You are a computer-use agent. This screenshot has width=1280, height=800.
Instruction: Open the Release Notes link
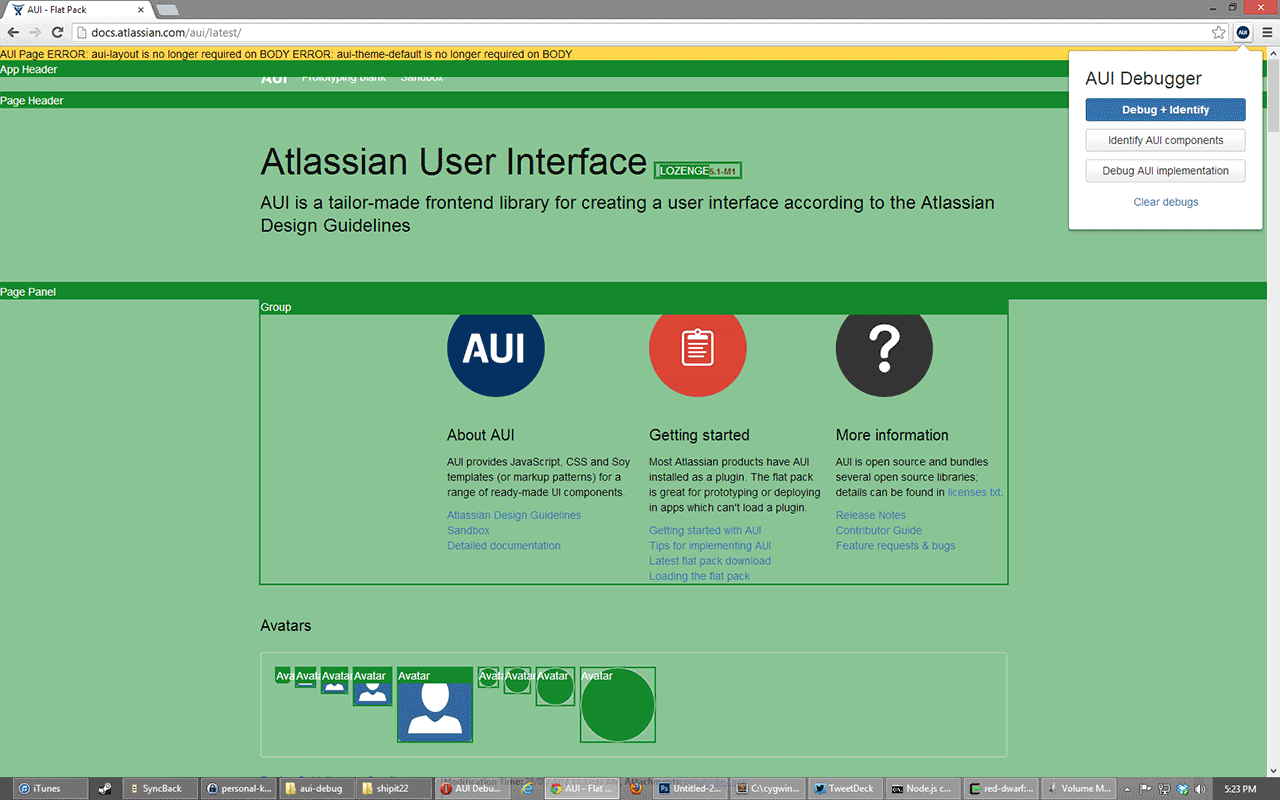click(x=871, y=515)
